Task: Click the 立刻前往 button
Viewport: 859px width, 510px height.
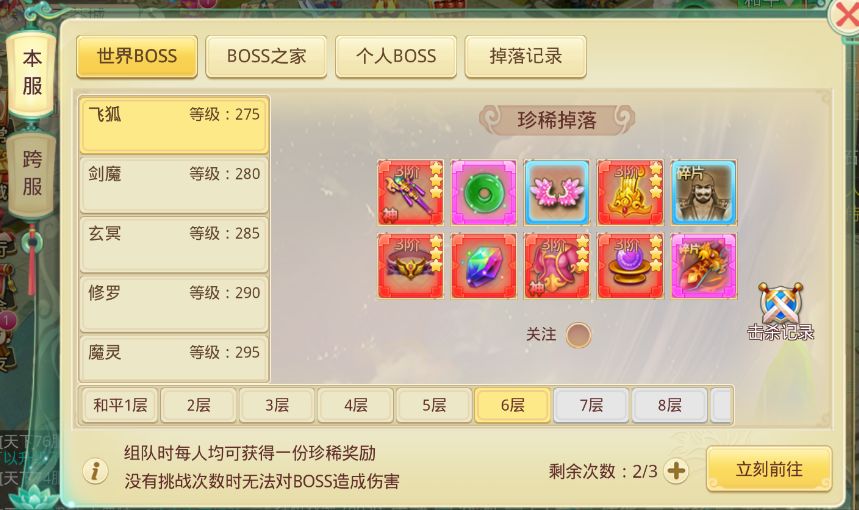Action: coord(769,469)
